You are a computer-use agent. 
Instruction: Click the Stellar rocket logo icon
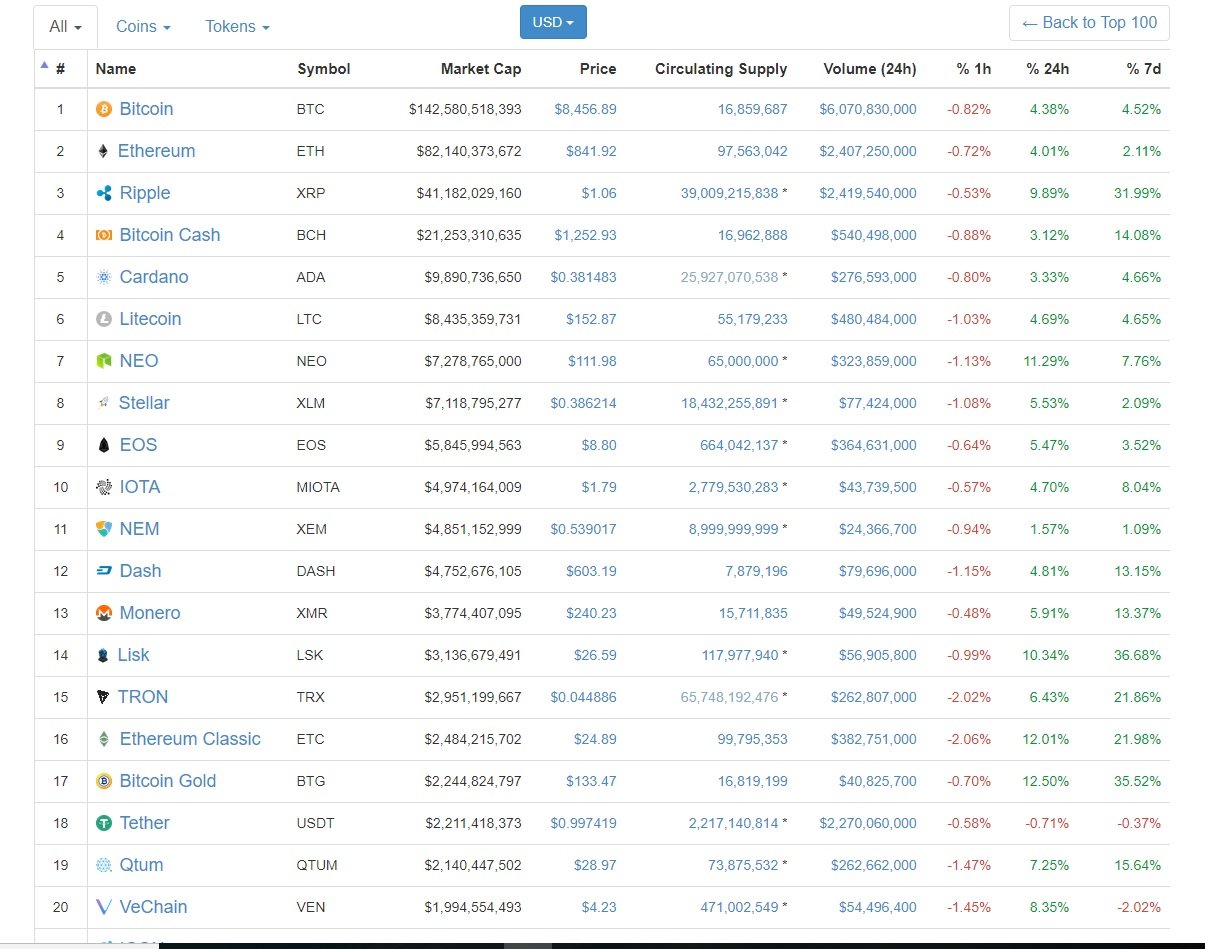click(x=103, y=403)
